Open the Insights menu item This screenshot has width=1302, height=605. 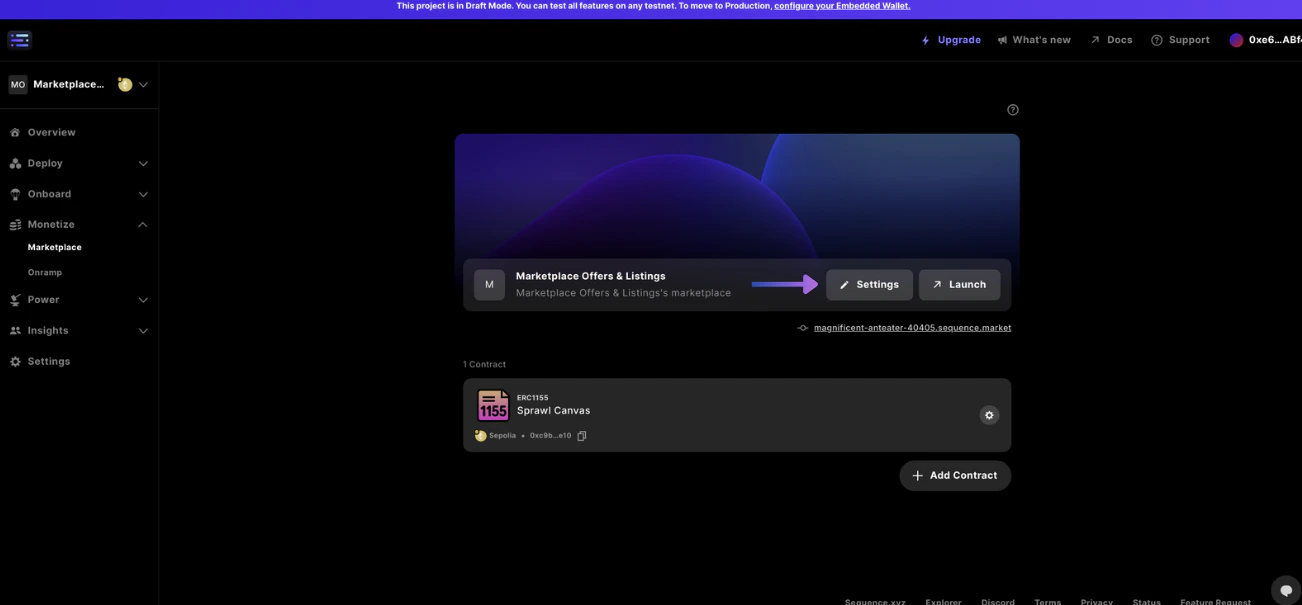click(48, 331)
